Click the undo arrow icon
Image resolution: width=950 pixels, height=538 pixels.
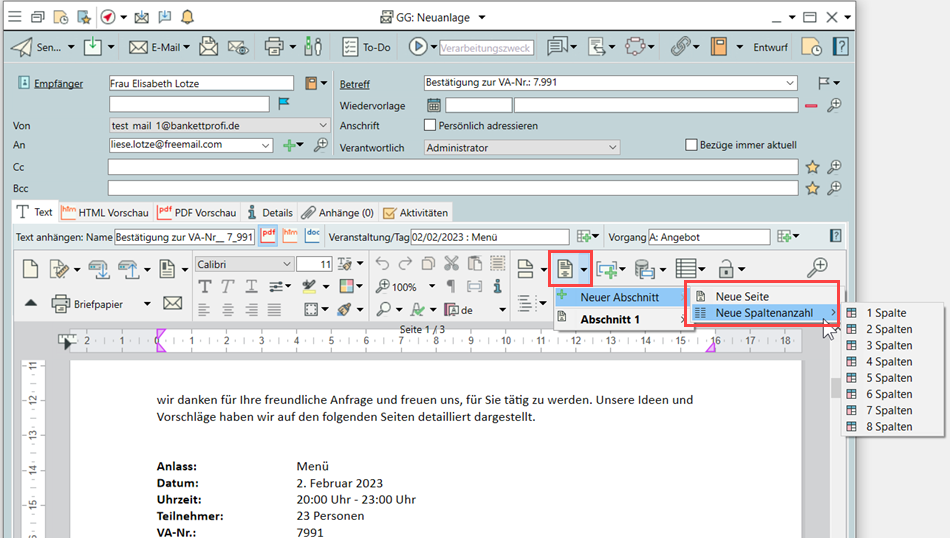click(383, 264)
